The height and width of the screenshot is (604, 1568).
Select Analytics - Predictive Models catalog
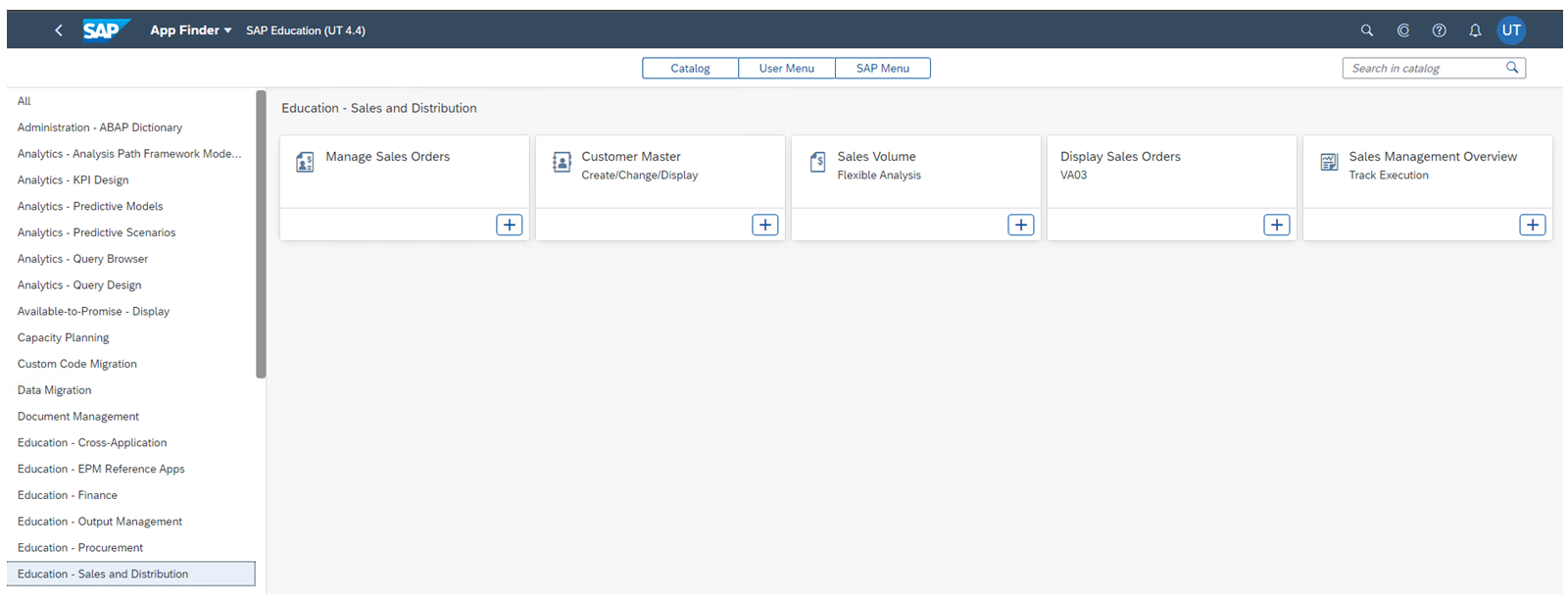point(130,206)
